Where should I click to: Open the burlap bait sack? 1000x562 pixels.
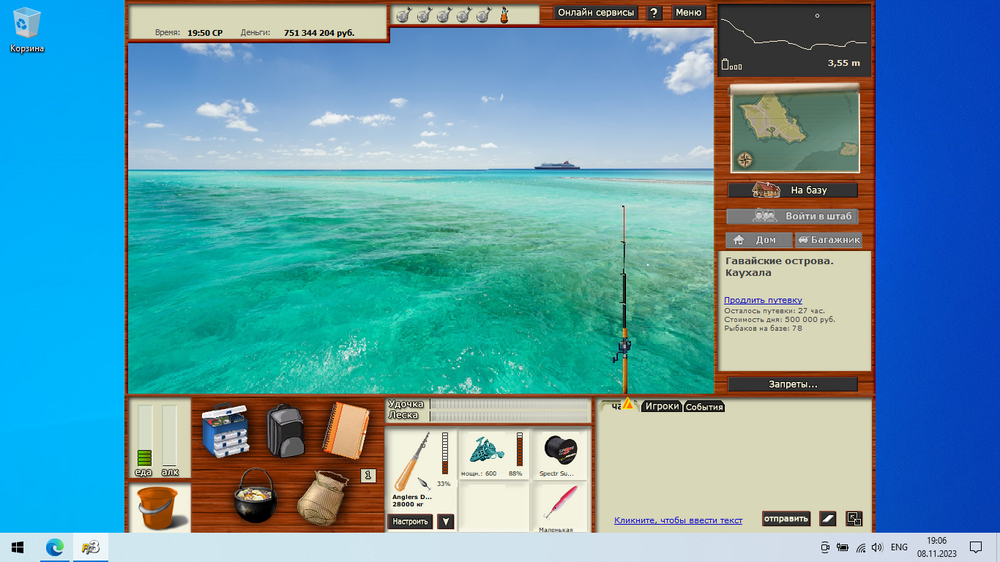[323, 498]
